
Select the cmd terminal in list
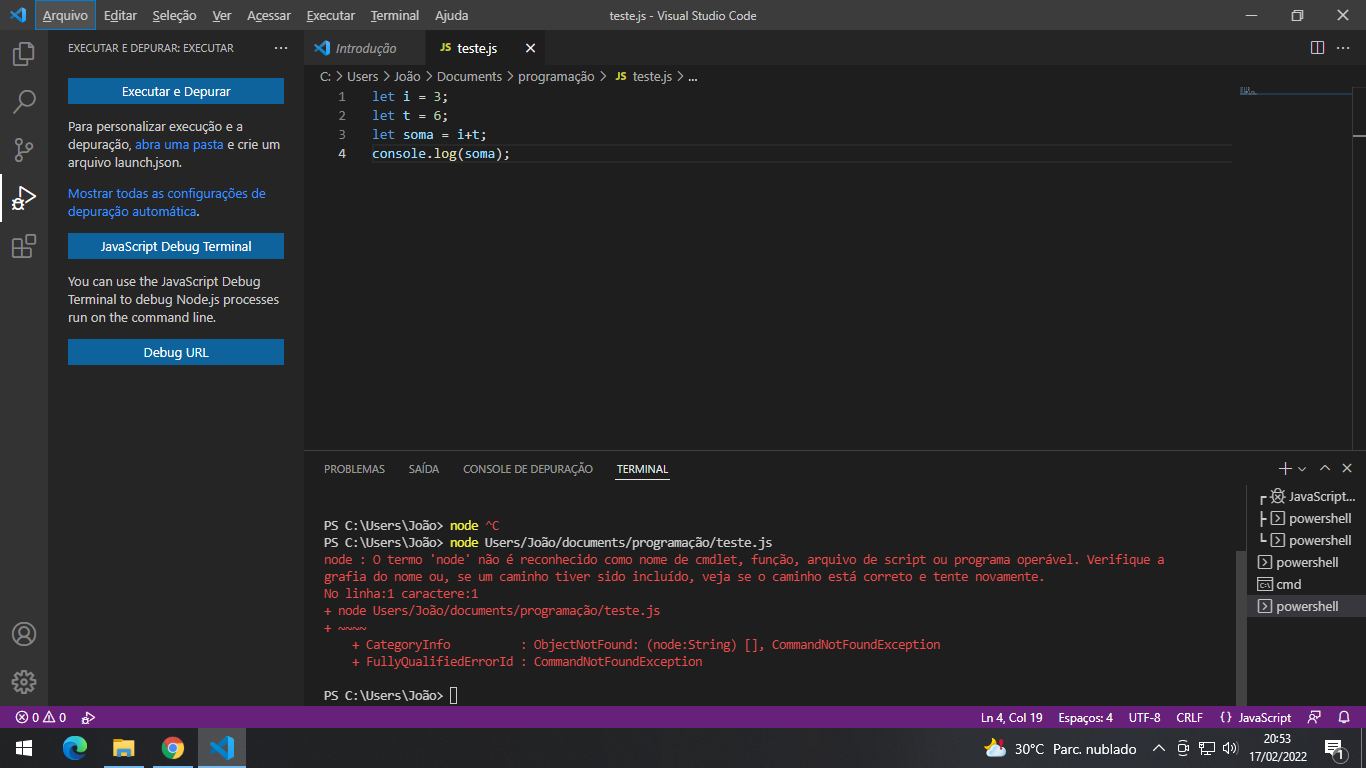tap(1306, 584)
